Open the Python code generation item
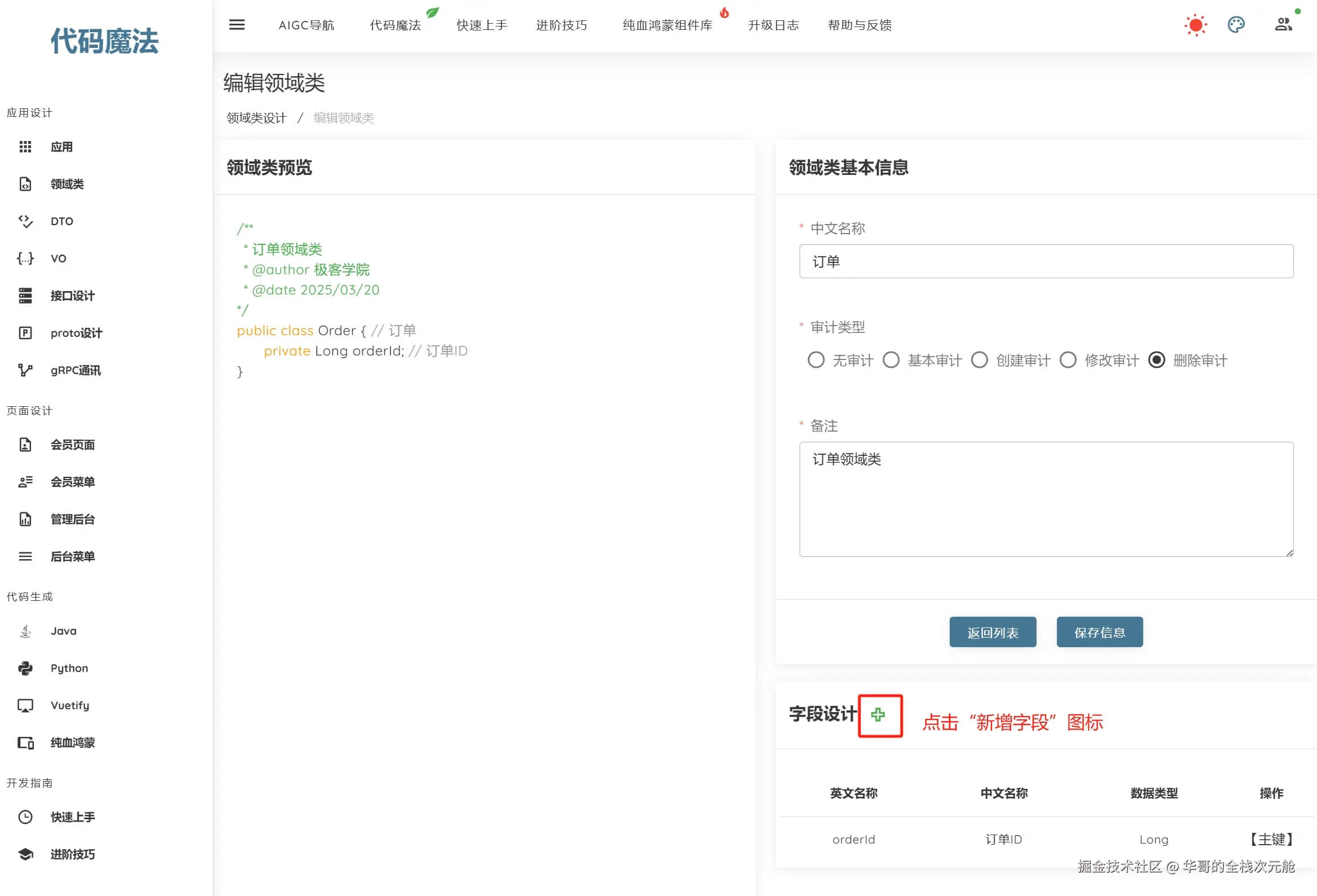 tap(69, 668)
